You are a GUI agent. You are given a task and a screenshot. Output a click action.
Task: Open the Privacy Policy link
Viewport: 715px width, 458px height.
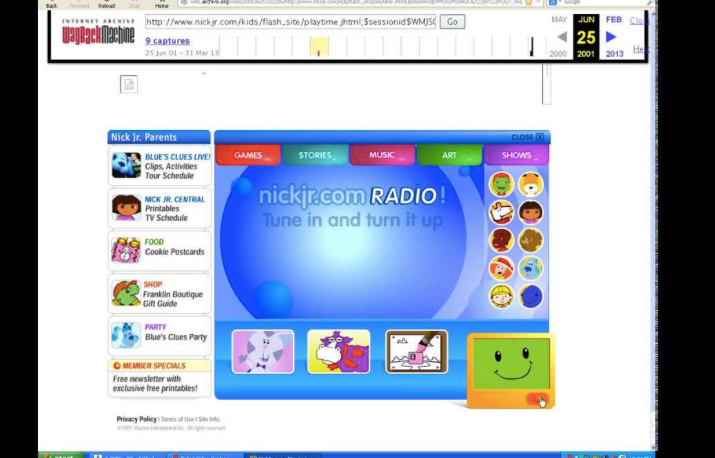pyautogui.click(x=136, y=419)
